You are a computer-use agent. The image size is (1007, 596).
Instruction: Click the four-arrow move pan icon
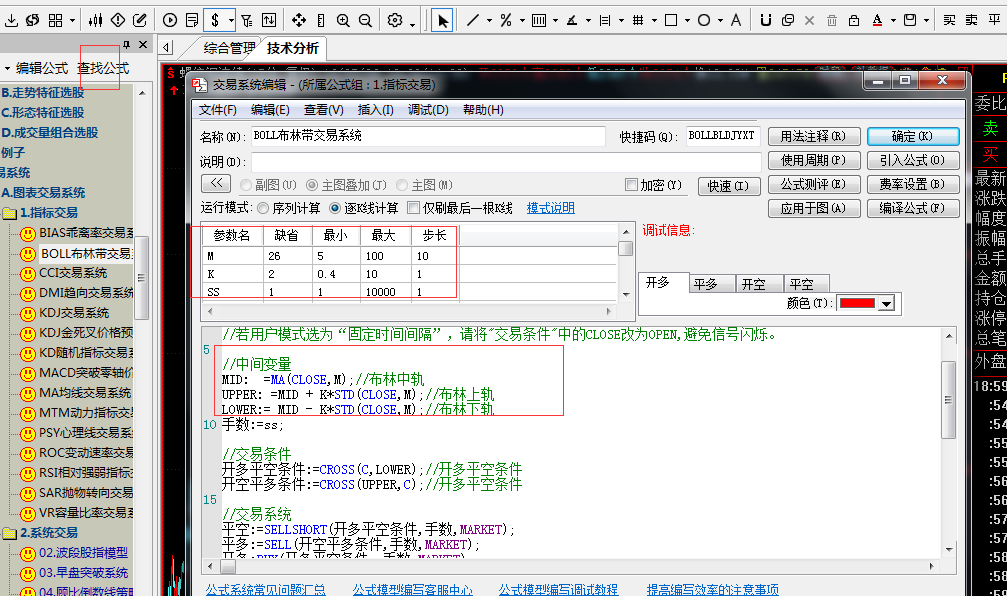[299, 21]
